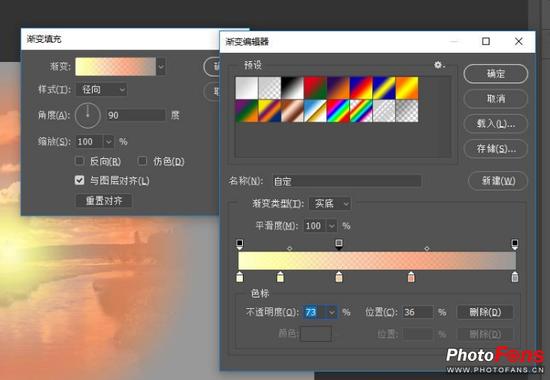Uncheck 与图层对齐(L) align with layer

(x=80, y=180)
